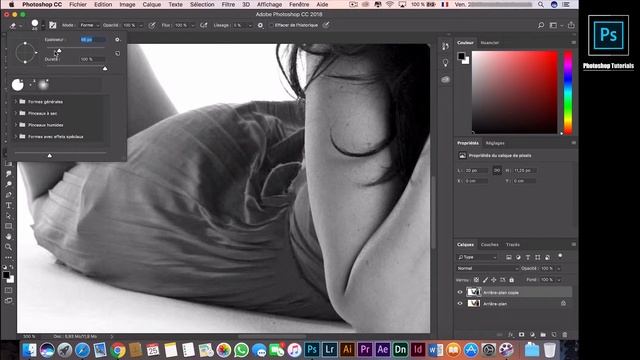Viewport: 640px width, 360px height.
Task: Open the Mode Forme dropdown
Action: 89,25
